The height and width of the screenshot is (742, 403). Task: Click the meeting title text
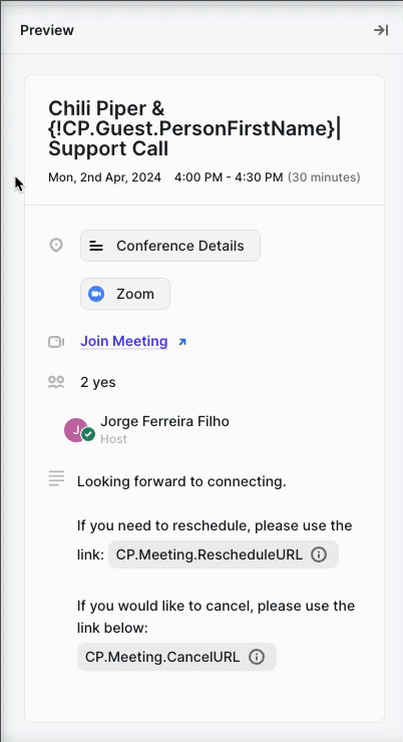pos(194,129)
